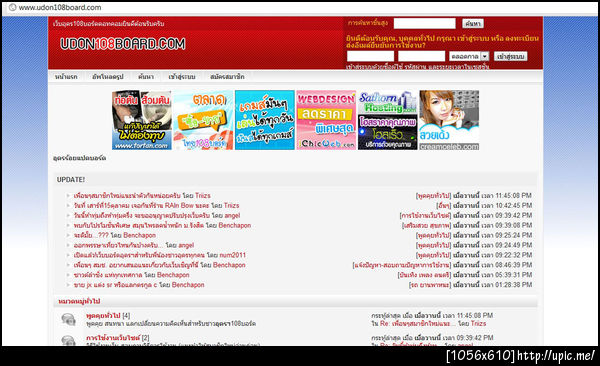Viewport: 600px width, 366px height.
Task: Open the creamceleb.com banner ad
Action: [x=449, y=120]
